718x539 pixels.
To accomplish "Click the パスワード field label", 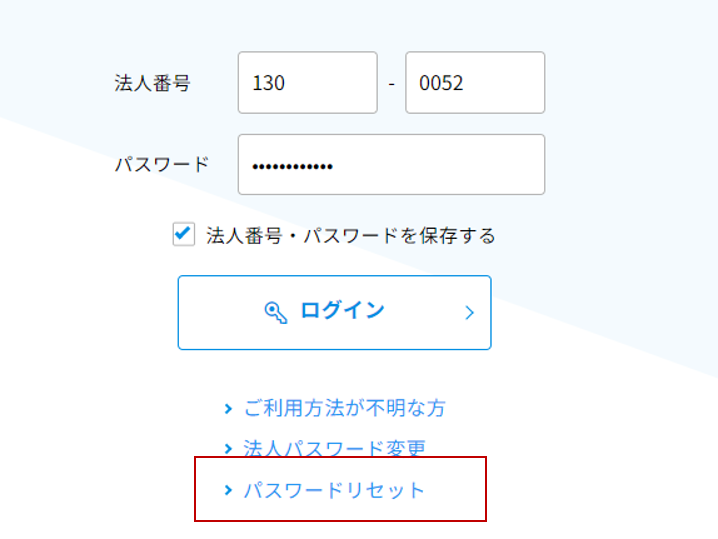I will tap(162, 164).
